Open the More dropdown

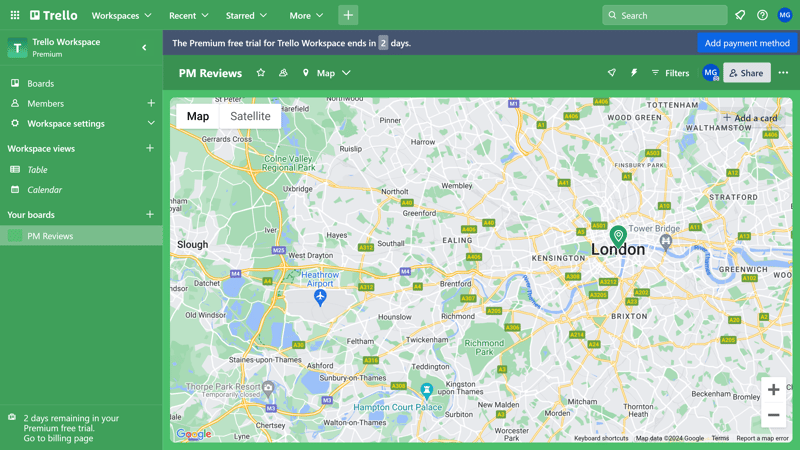click(x=306, y=15)
